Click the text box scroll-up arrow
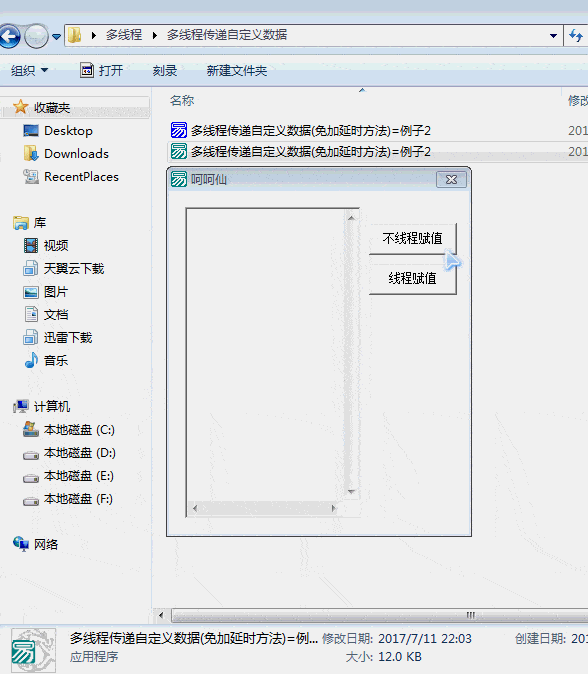Screen dimensions: 588x674 351,218
